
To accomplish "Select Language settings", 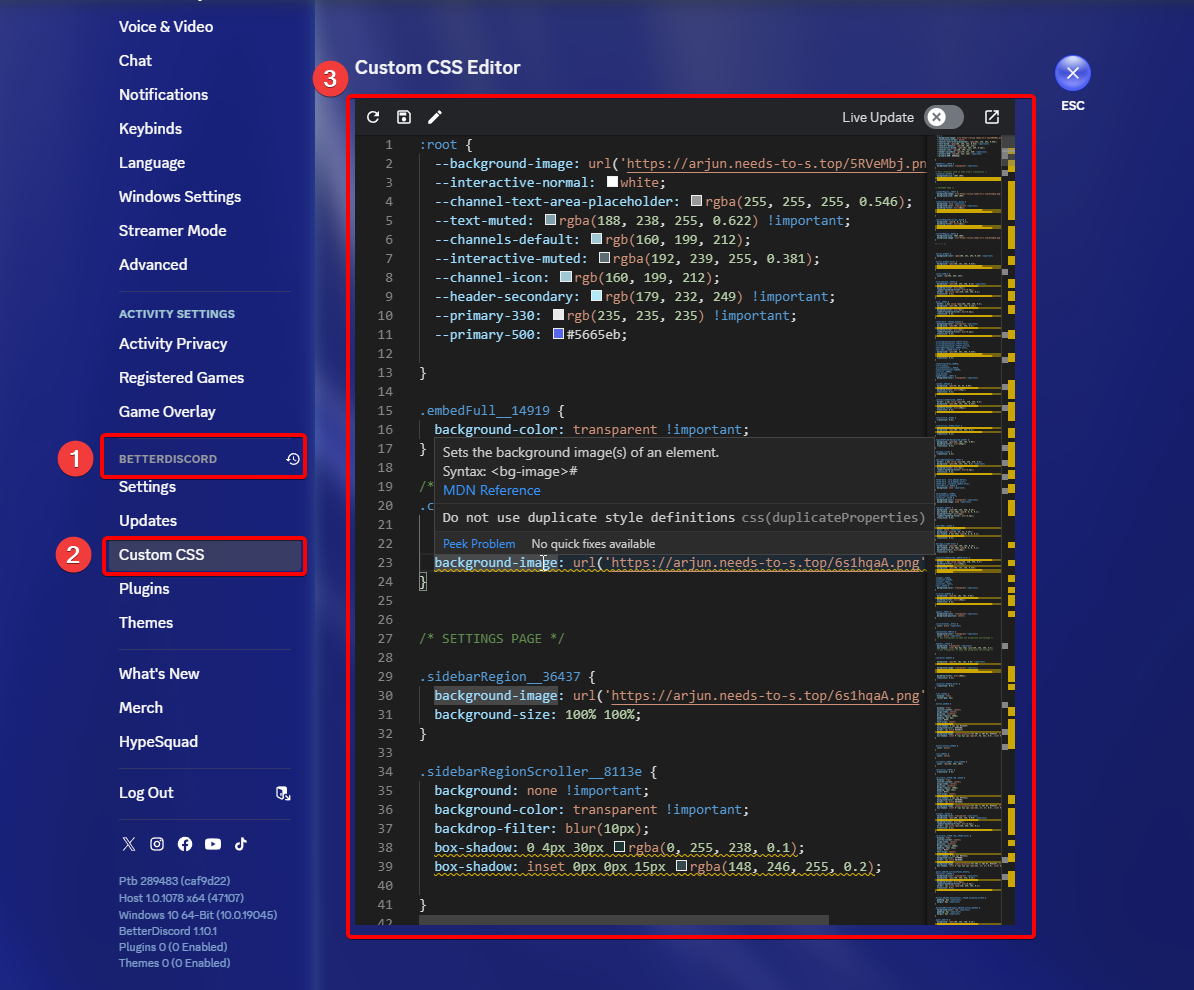I will pos(152,163).
